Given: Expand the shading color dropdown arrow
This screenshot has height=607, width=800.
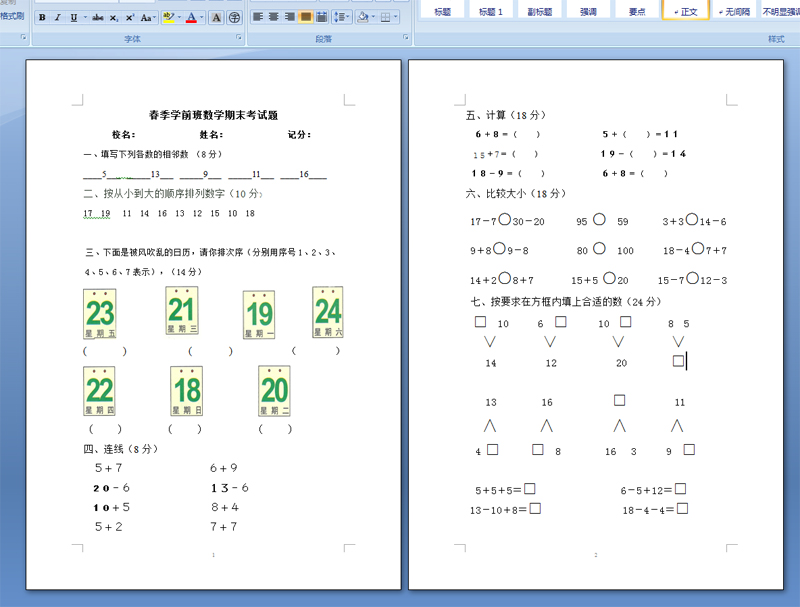Looking at the screenshot, I should pos(373,17).
